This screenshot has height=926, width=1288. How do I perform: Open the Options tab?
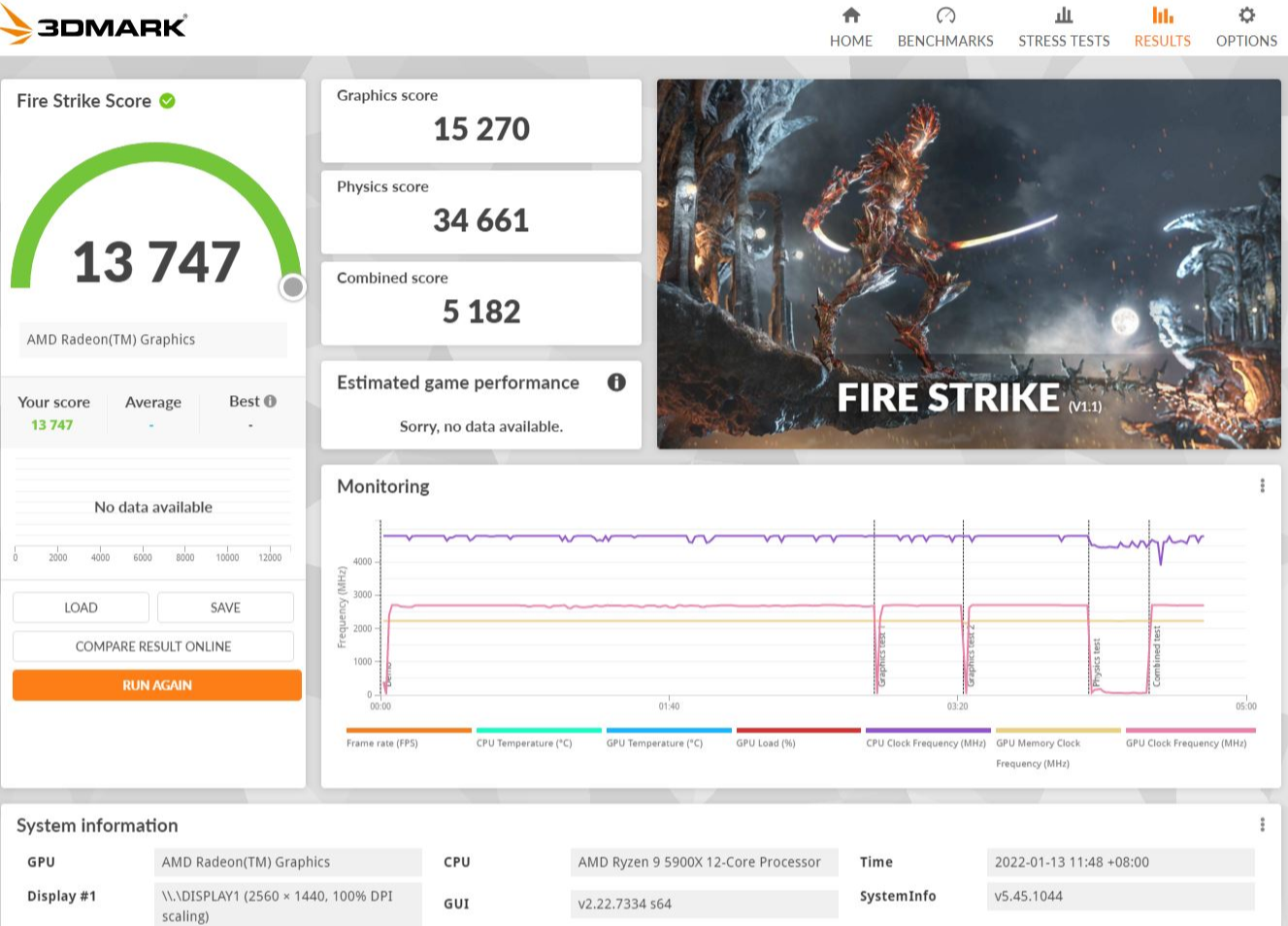tap(1246, 27)
